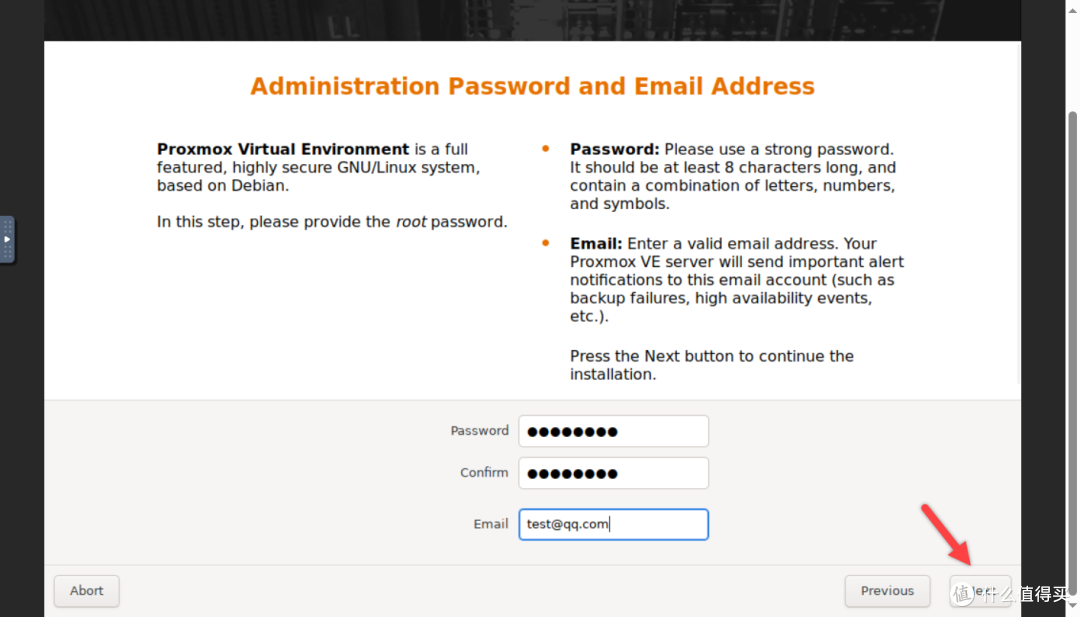Viewport: 1080px width, 617px height.
Task: Click into the Email field with test@qq.com
Action: (x=613, y=524)
